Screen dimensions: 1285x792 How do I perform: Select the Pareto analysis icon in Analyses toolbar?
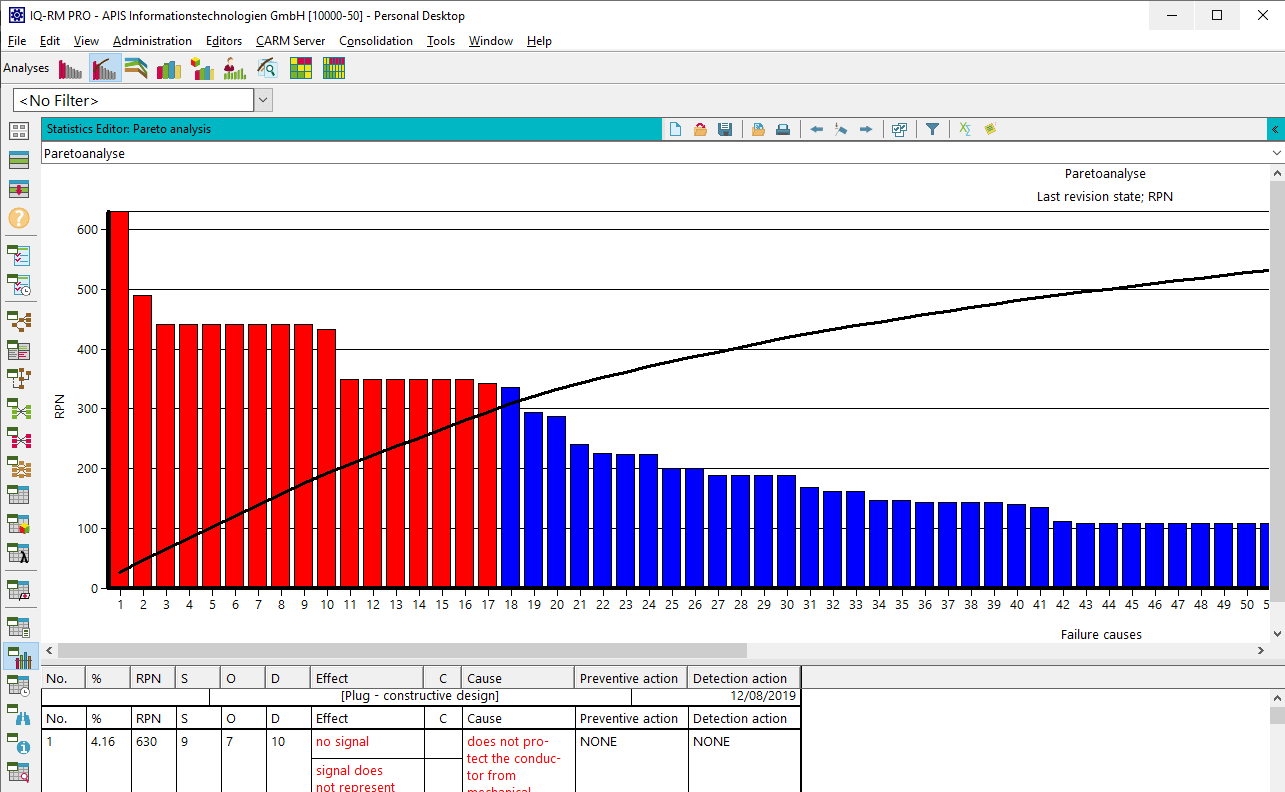pyautogui.click(x=105, y=68)
